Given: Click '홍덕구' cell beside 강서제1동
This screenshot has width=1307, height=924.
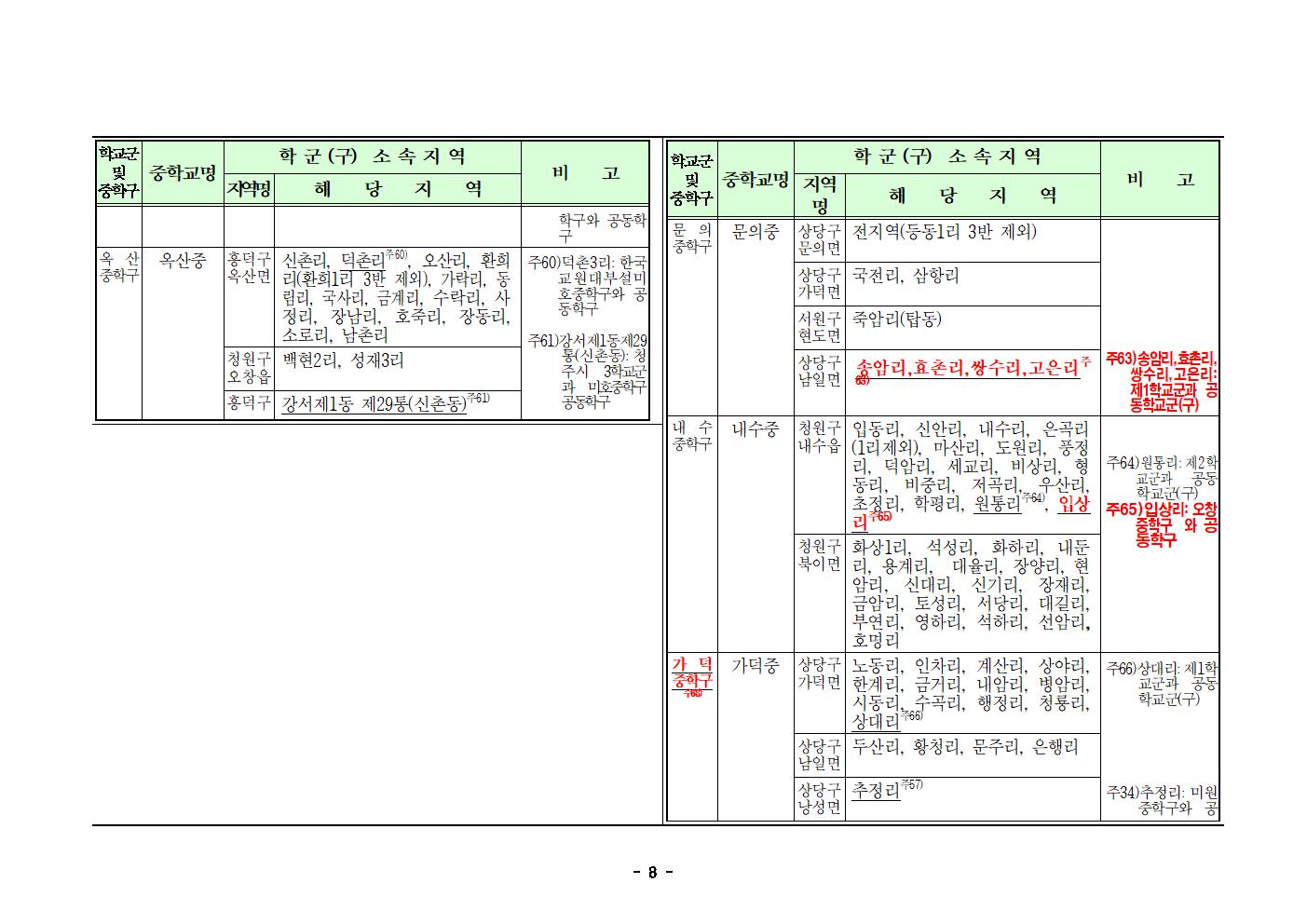Looking at the screenshot, I should pyautogui.click(x=249, y=404).
